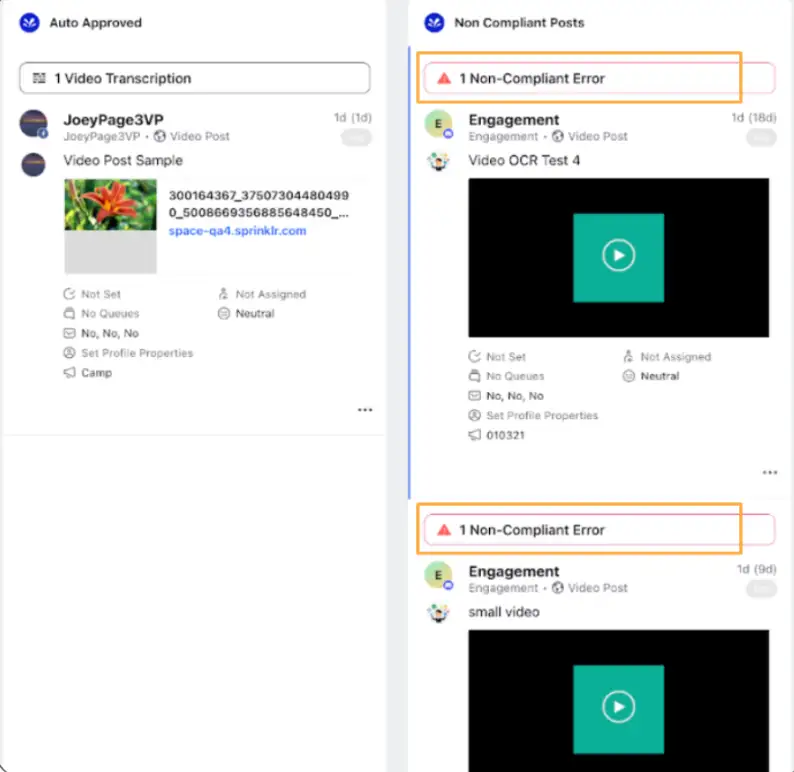Click No Queues icon in JoeyPage3VP post
Screen dimensions: 794x772
[x=69, y=313]
